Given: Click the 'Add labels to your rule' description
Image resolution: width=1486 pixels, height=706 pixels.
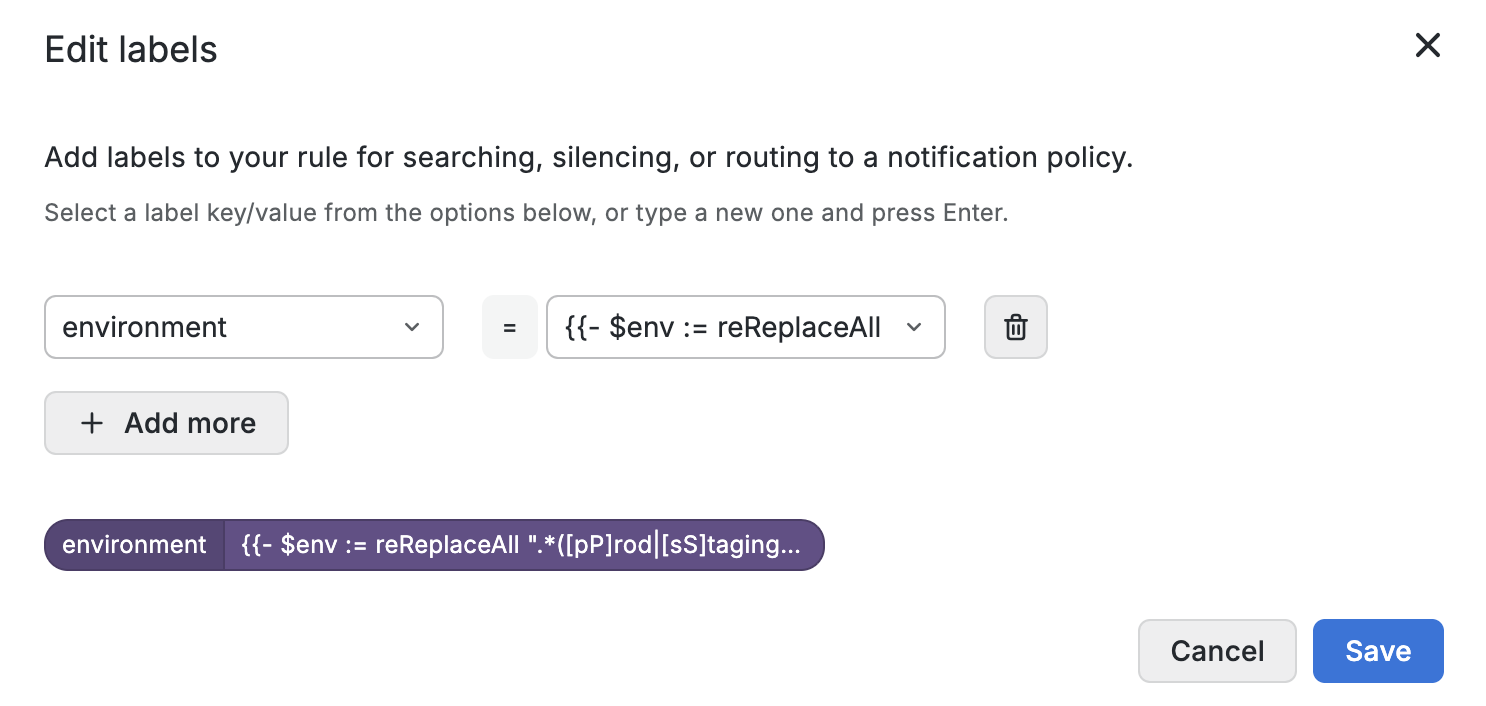Looking at the screenshot, I should (x=588, y=158).
